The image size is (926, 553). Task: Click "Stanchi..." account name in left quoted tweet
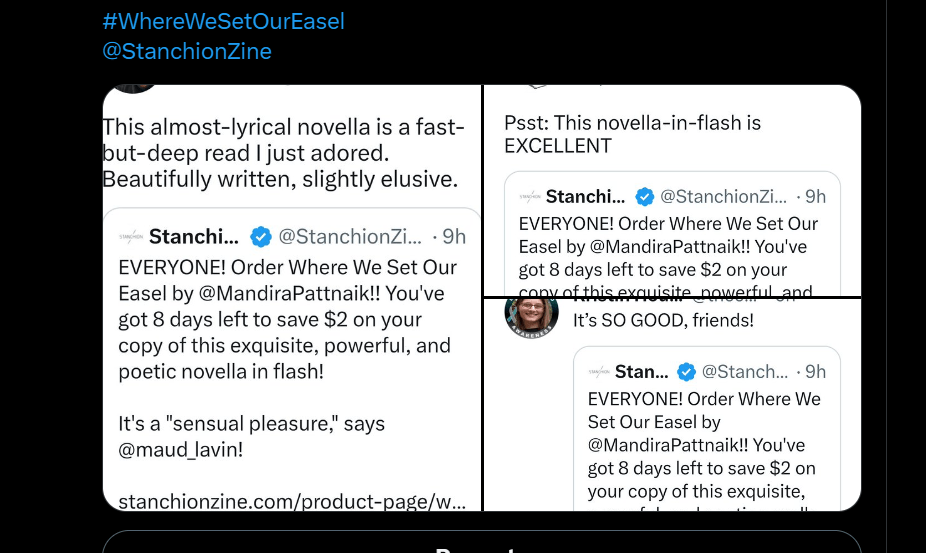pyautogui.click(x=194, y=237)
